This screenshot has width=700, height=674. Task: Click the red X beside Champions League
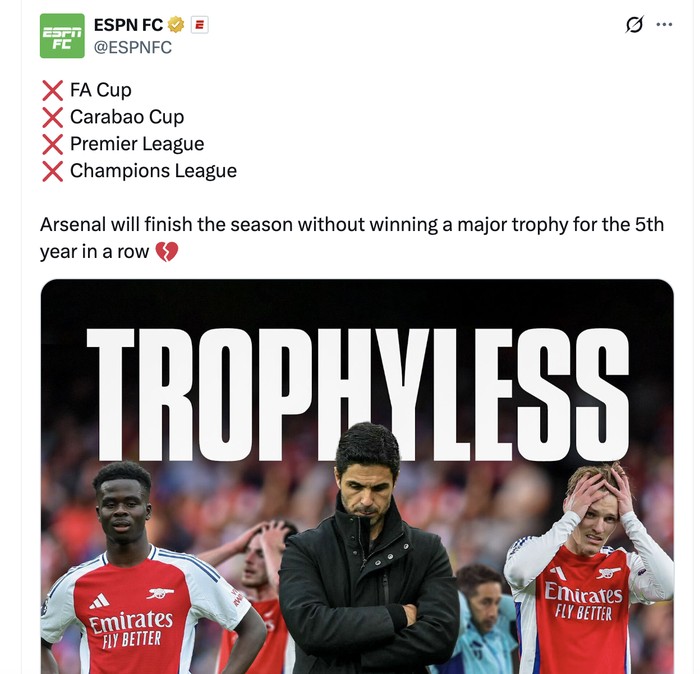[53, 171]
